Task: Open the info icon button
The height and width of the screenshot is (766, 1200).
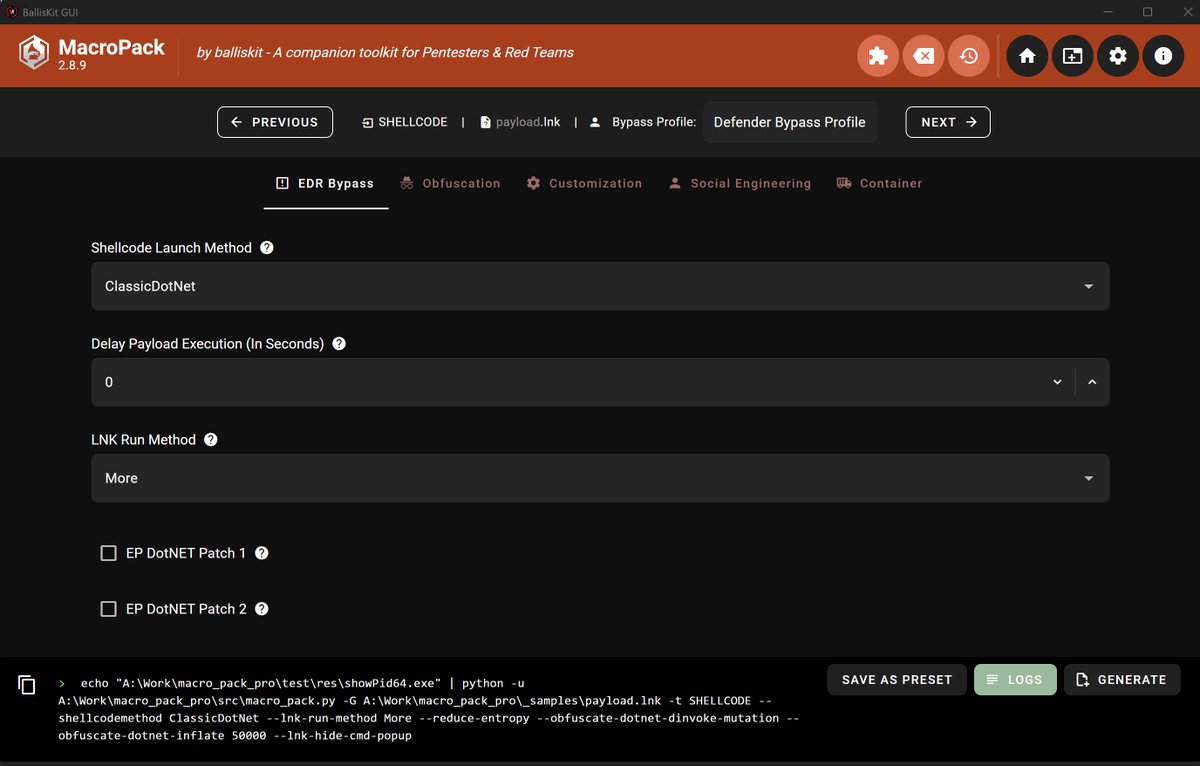Action: point(1163,56)
